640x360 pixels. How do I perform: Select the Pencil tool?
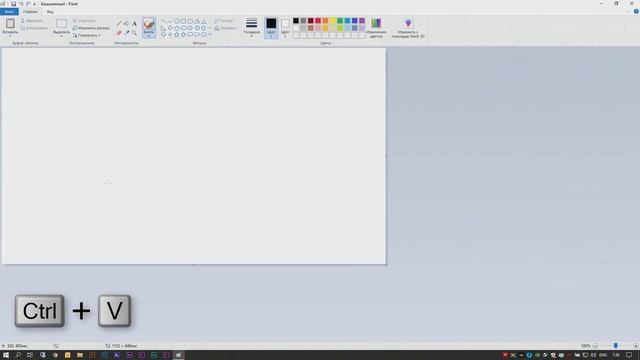[x=119, y=24]
